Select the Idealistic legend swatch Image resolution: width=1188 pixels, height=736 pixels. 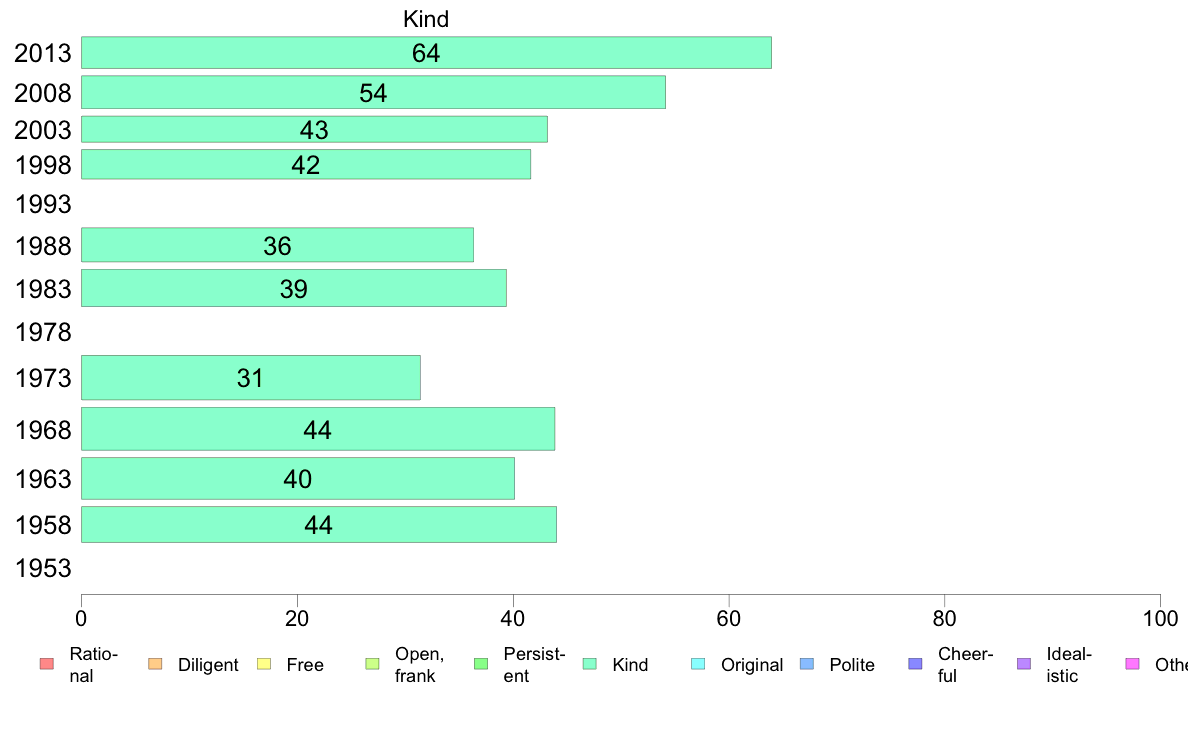pyautogui.click(x=1024, y=664)
